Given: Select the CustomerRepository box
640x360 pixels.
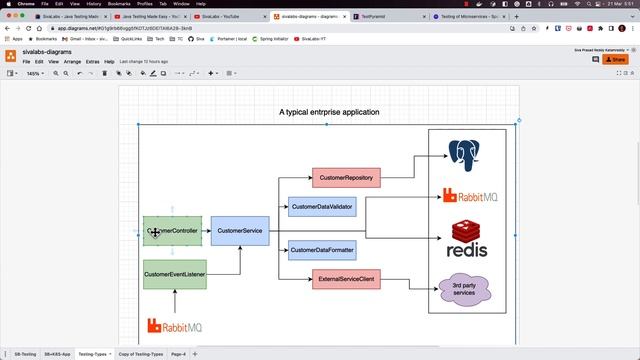Looking at the screenshot, I should pos(346,178).
